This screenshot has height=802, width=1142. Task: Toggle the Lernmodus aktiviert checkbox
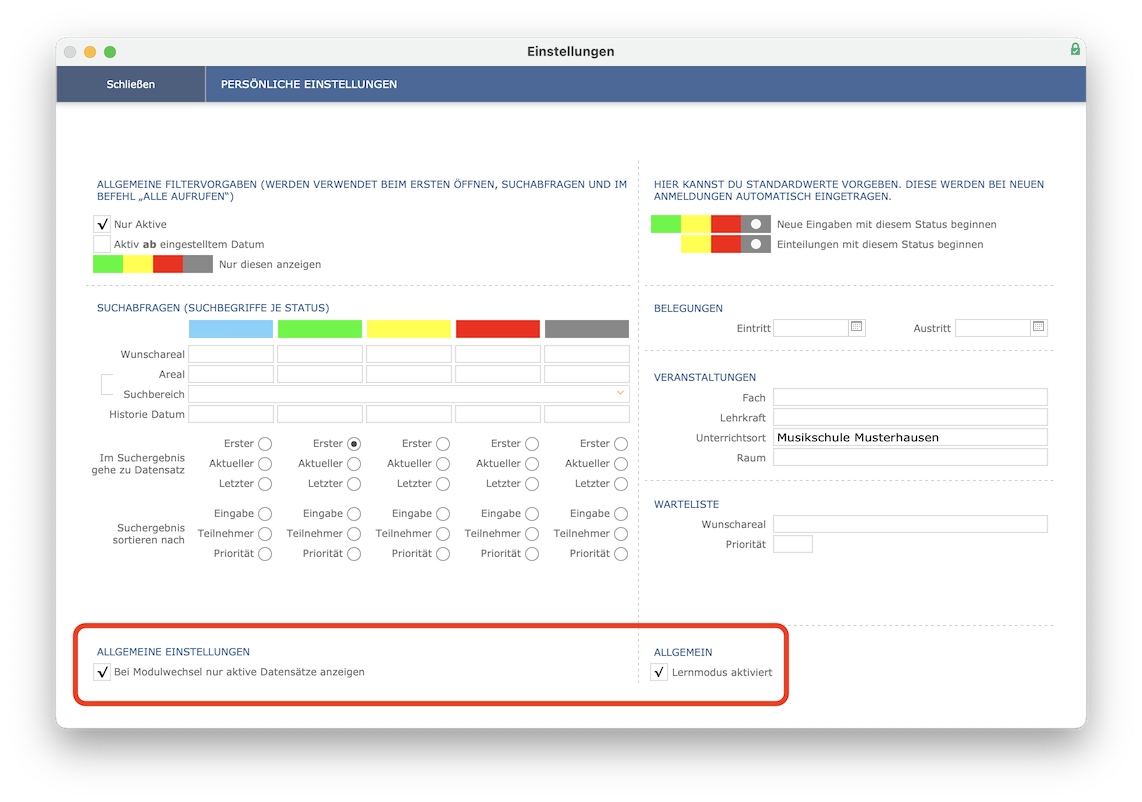click(659, 672)
